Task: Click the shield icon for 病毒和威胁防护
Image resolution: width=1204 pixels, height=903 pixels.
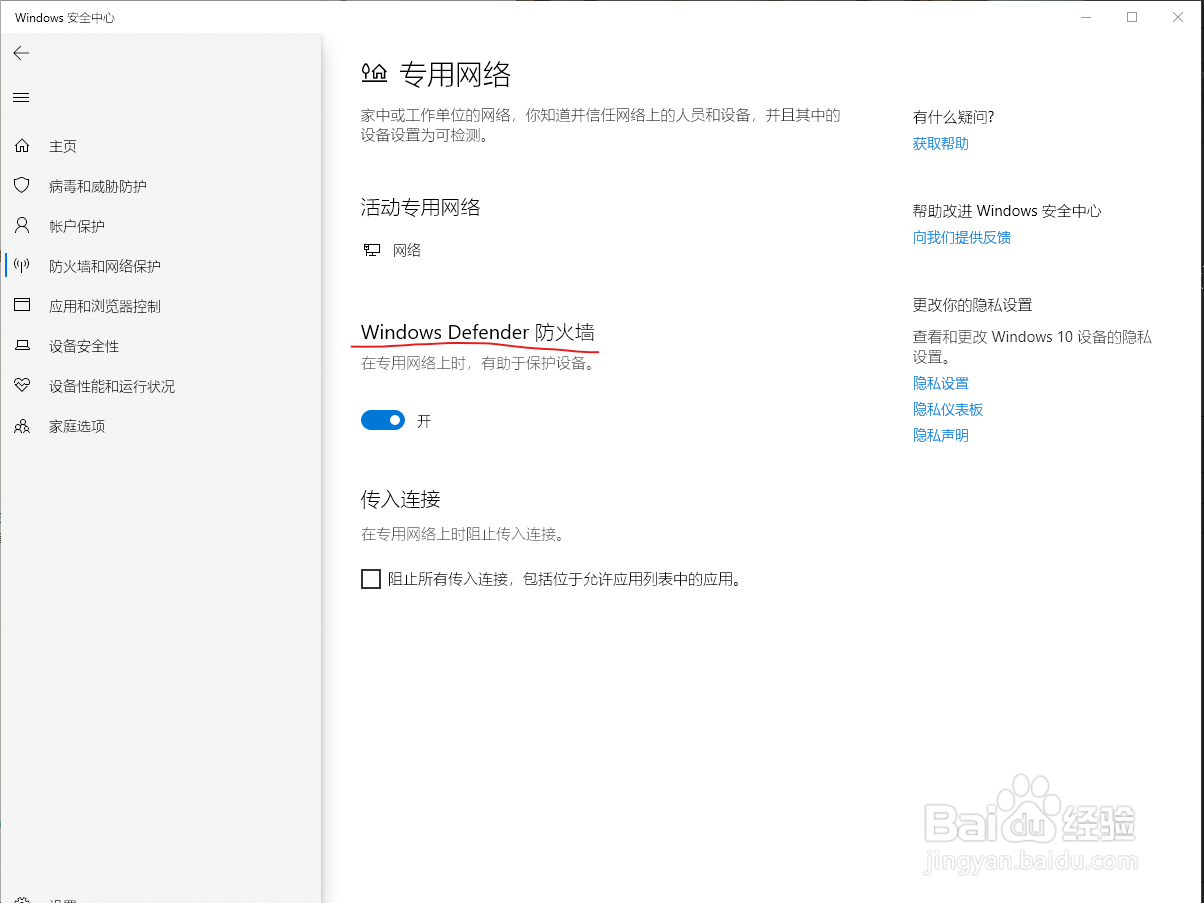Action: 22,186
